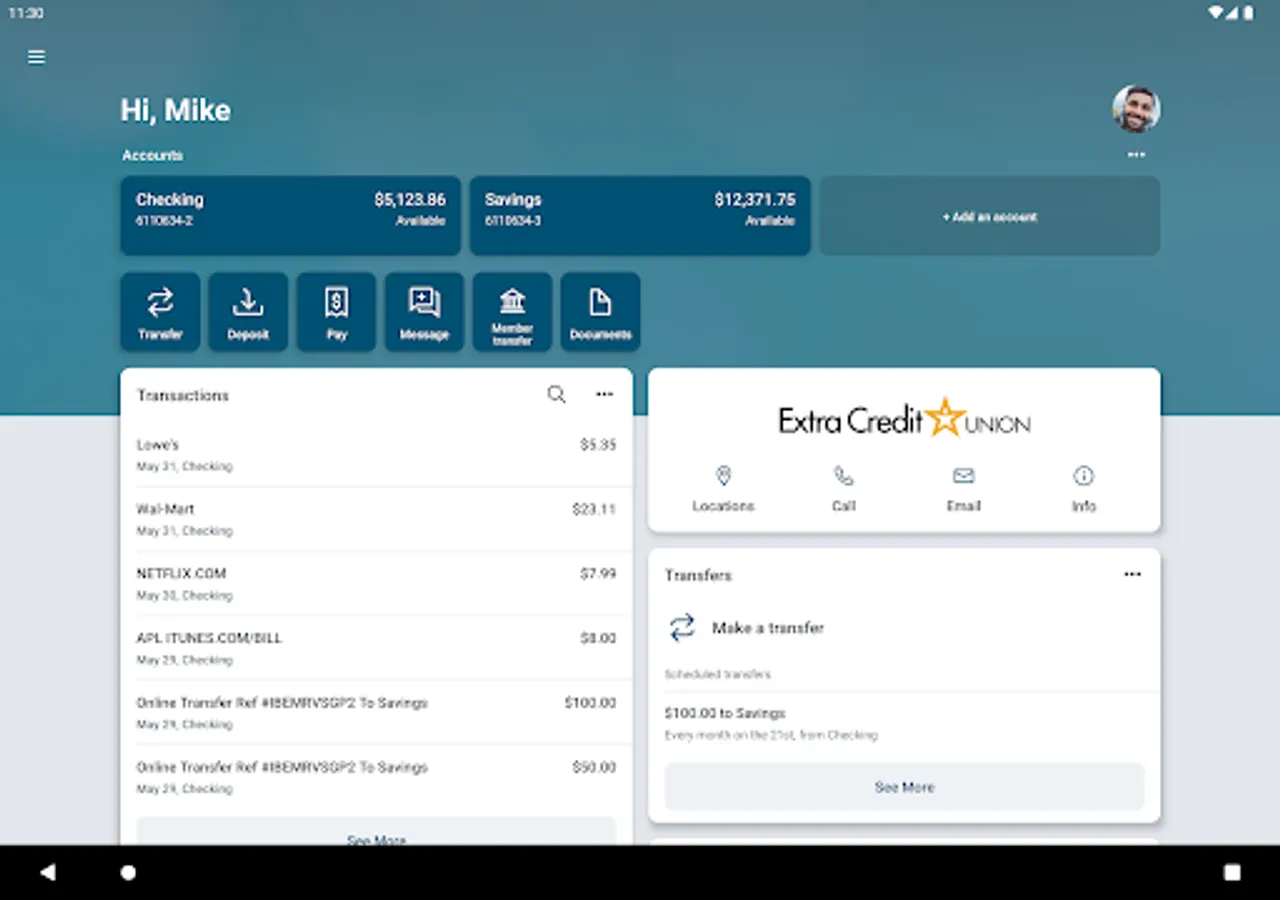Tap Mike's profile avatar
This screenshot has height=900, width=1280.
[1136, 109]
